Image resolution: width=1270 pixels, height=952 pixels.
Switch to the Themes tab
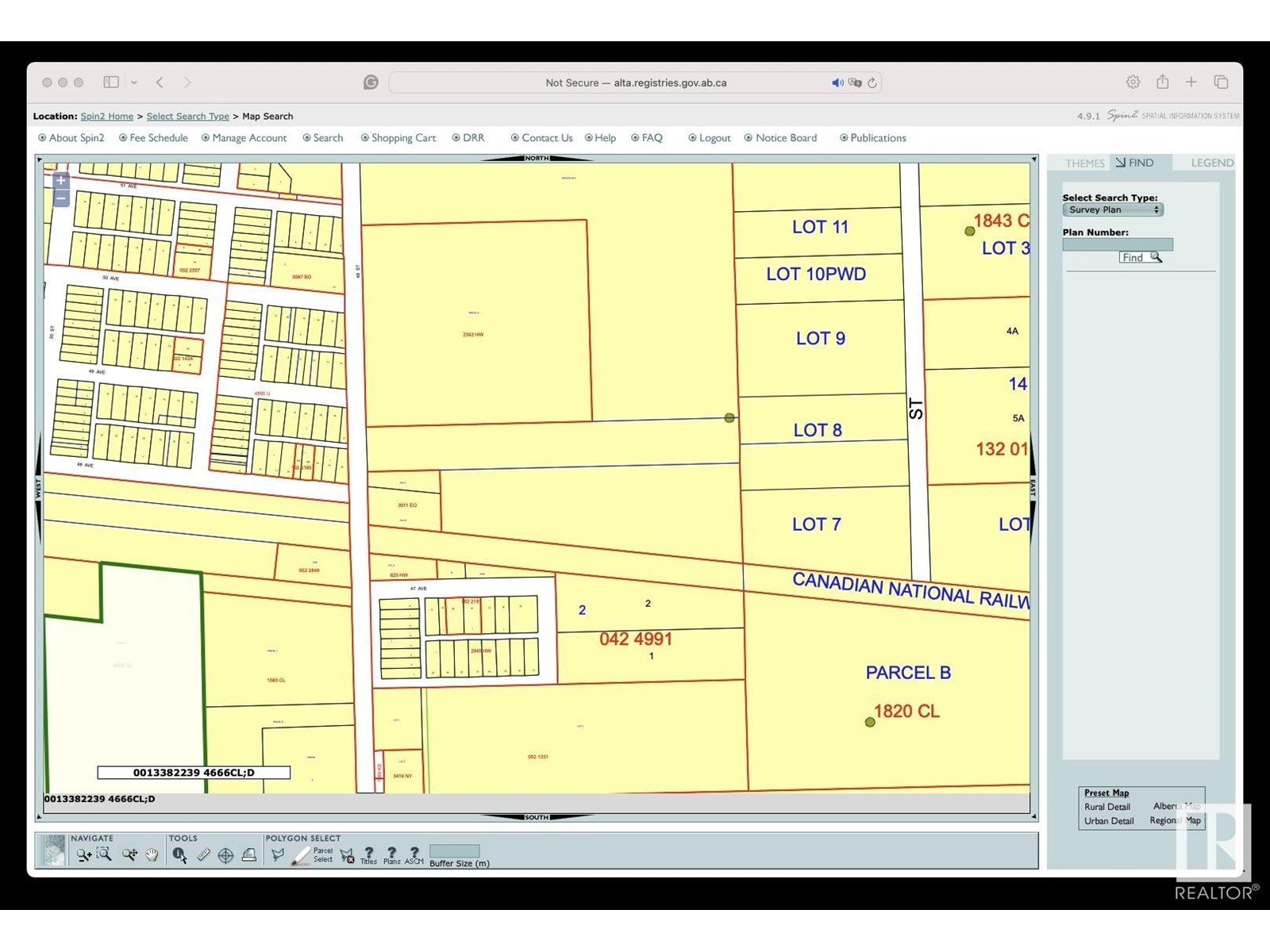(x=1084, y=163)
